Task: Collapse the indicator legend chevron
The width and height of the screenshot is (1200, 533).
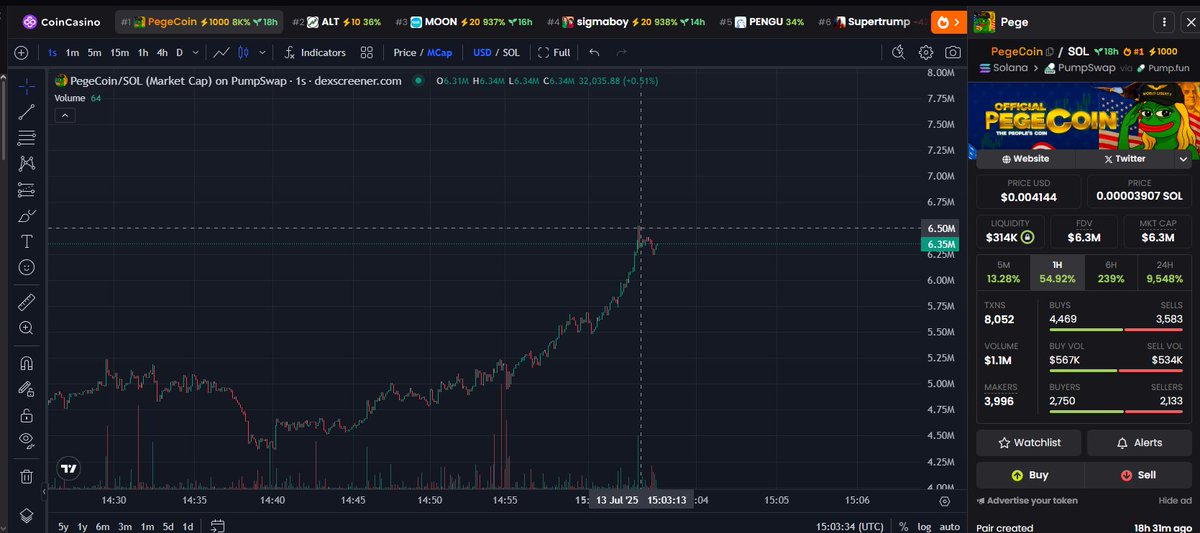Action: click(x=64, y=115)
